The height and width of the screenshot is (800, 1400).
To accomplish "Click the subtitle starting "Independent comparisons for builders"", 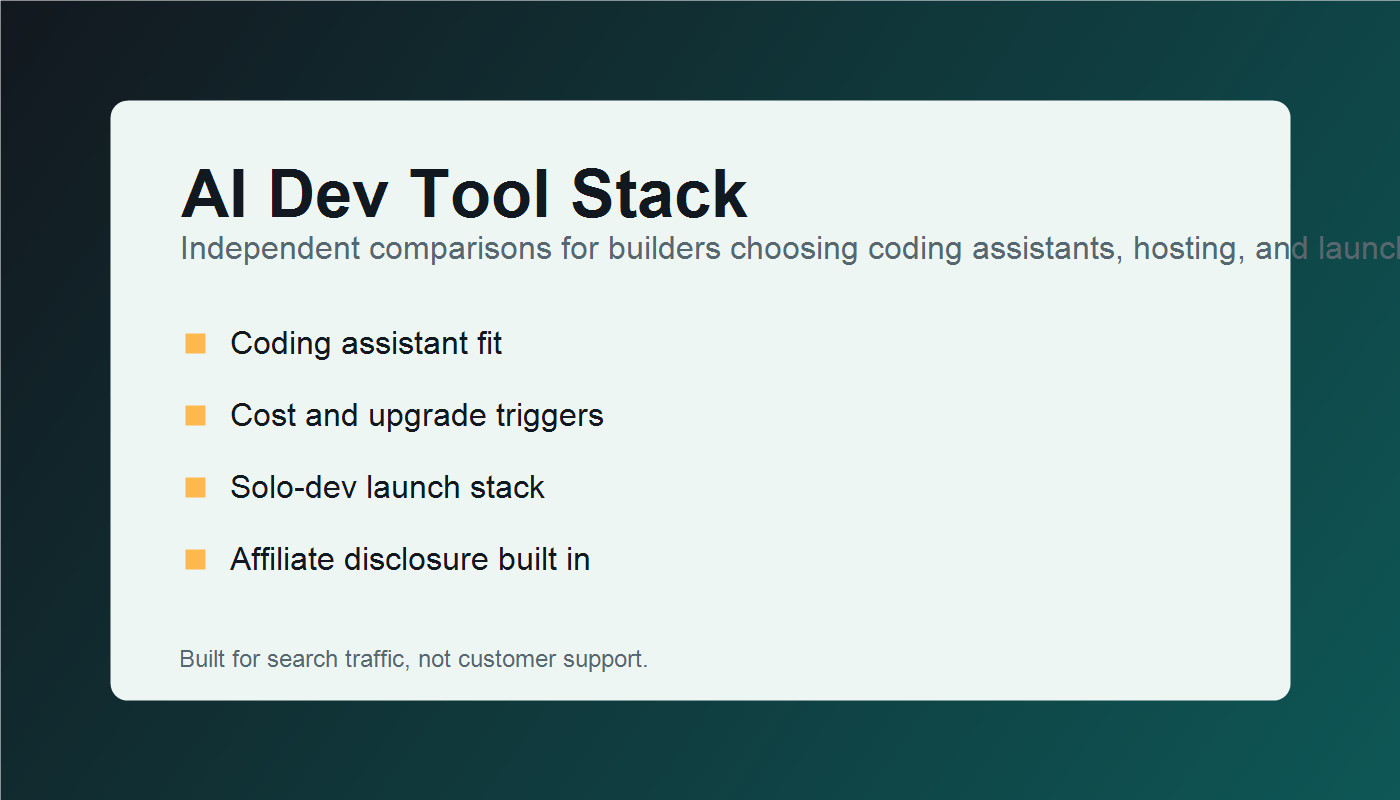I will 790,248.
